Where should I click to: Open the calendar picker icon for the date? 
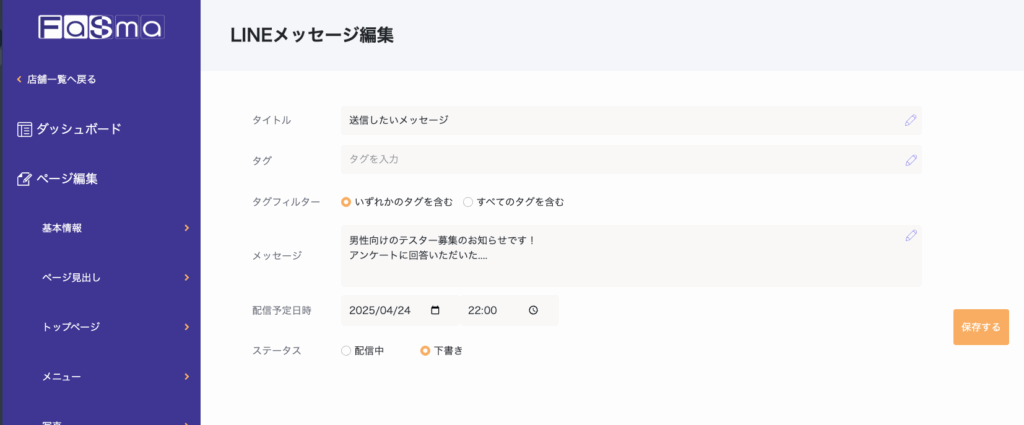(434, 310)
